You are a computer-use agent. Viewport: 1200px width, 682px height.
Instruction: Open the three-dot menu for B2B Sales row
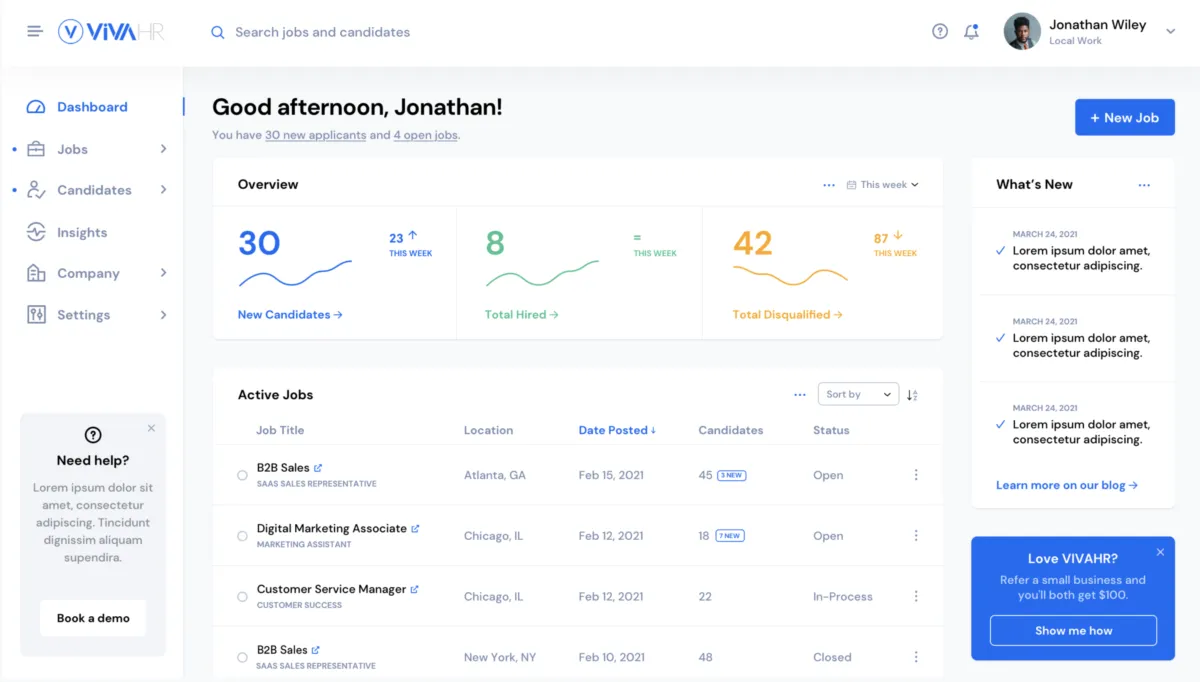coord(916,474)
